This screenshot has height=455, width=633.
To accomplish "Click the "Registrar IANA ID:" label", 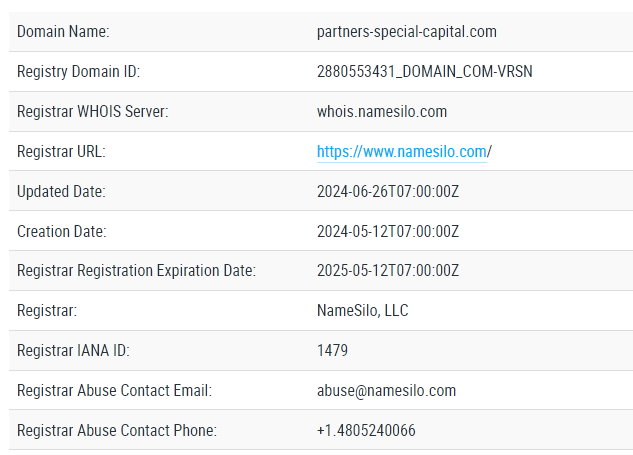I will 73,351.
